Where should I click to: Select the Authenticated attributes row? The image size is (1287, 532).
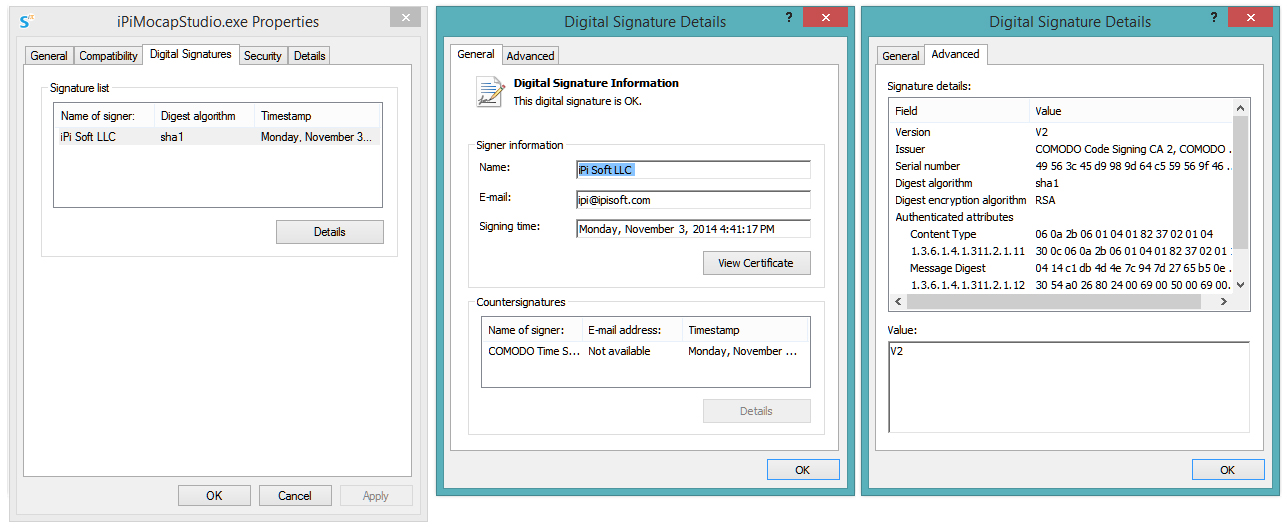pos(1061,217)
